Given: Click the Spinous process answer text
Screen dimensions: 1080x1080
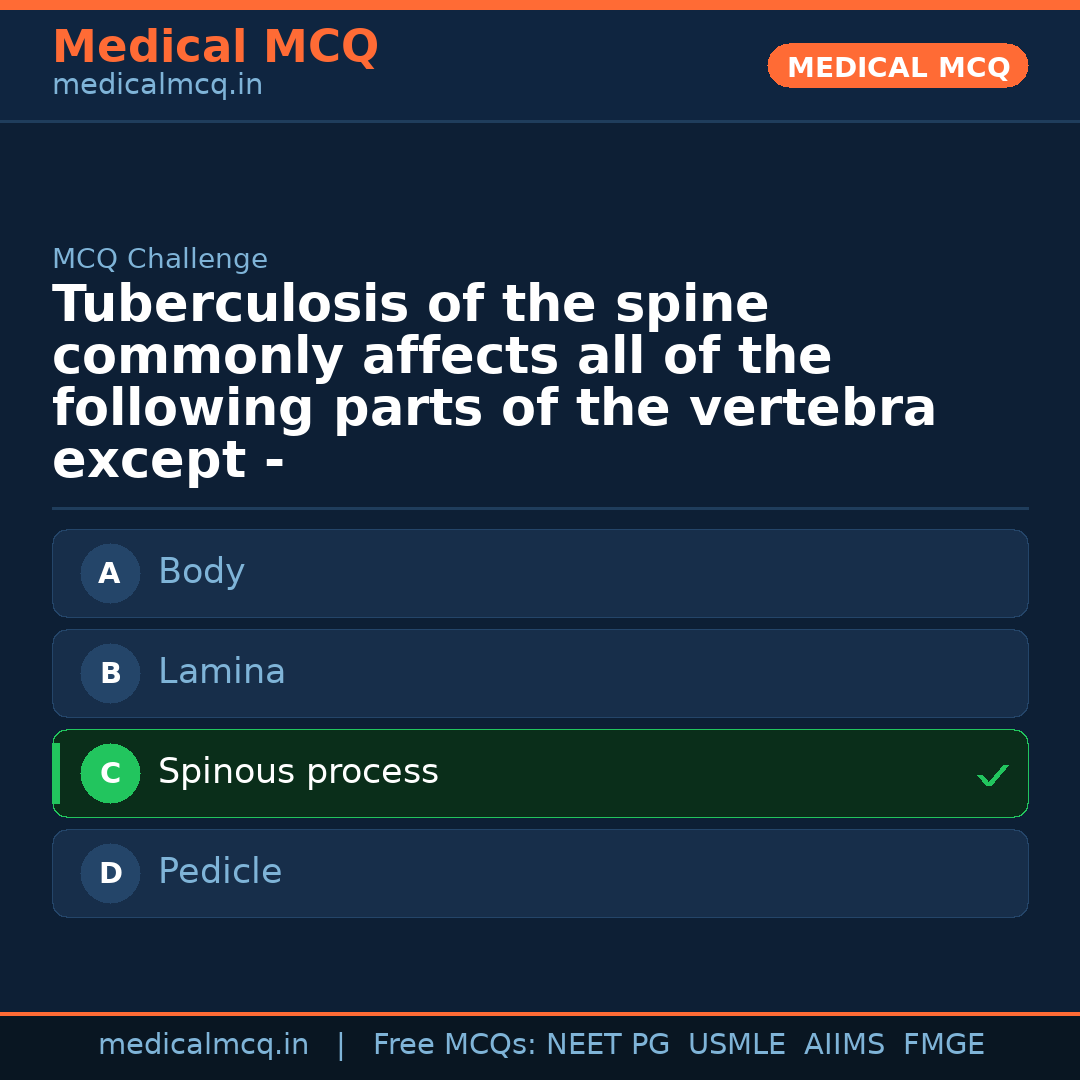Looking at the screenshot, I should [298, 772].
